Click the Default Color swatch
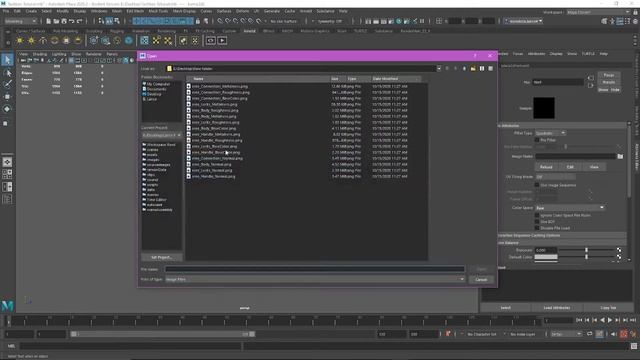 point(546,257)
